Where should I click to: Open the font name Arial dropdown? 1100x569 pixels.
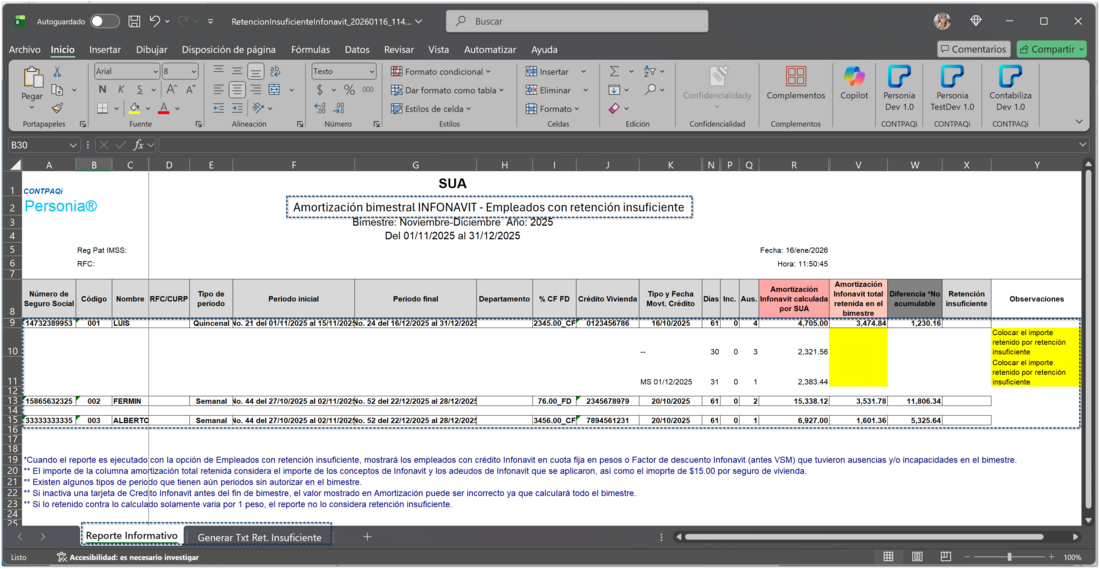tap(154, 72)
